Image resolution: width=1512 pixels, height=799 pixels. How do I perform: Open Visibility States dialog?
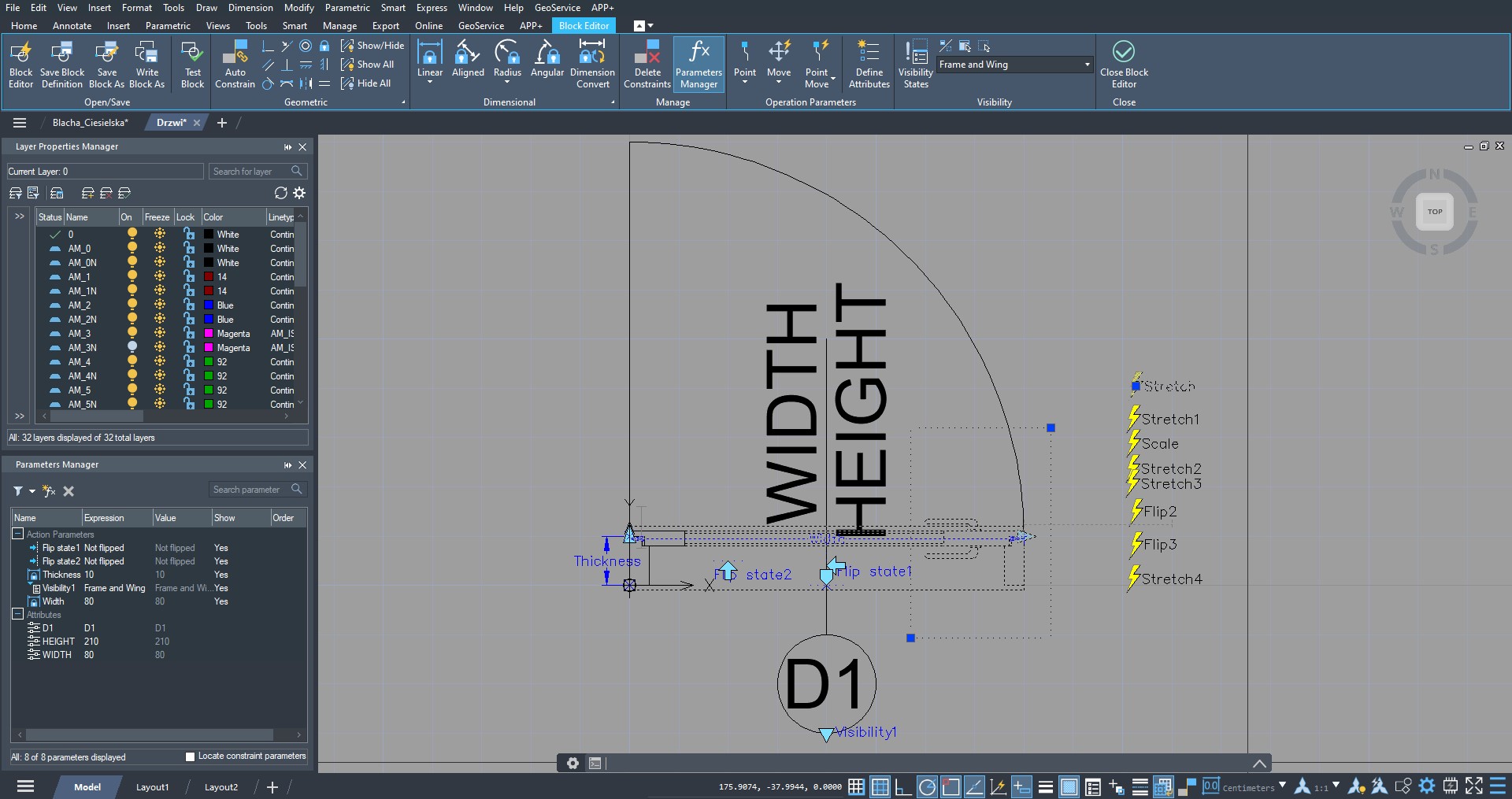[916, 65]
